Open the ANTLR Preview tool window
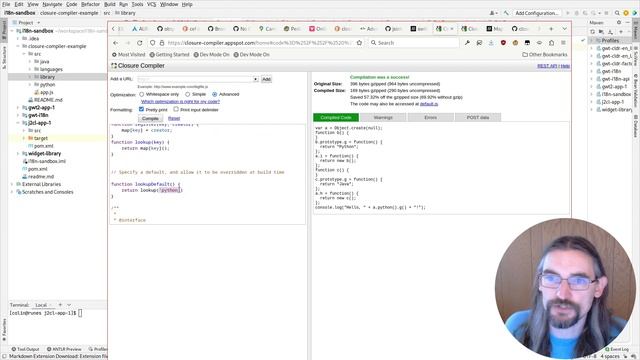The image size is (640, 360). (64, 349)
